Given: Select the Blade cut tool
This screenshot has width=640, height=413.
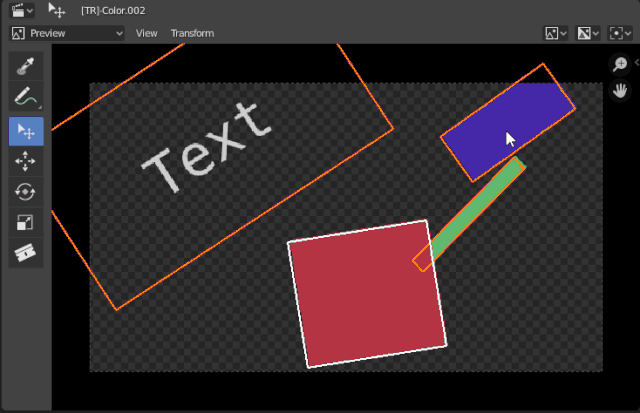Looking at the screenshot, I should (26, 253).
